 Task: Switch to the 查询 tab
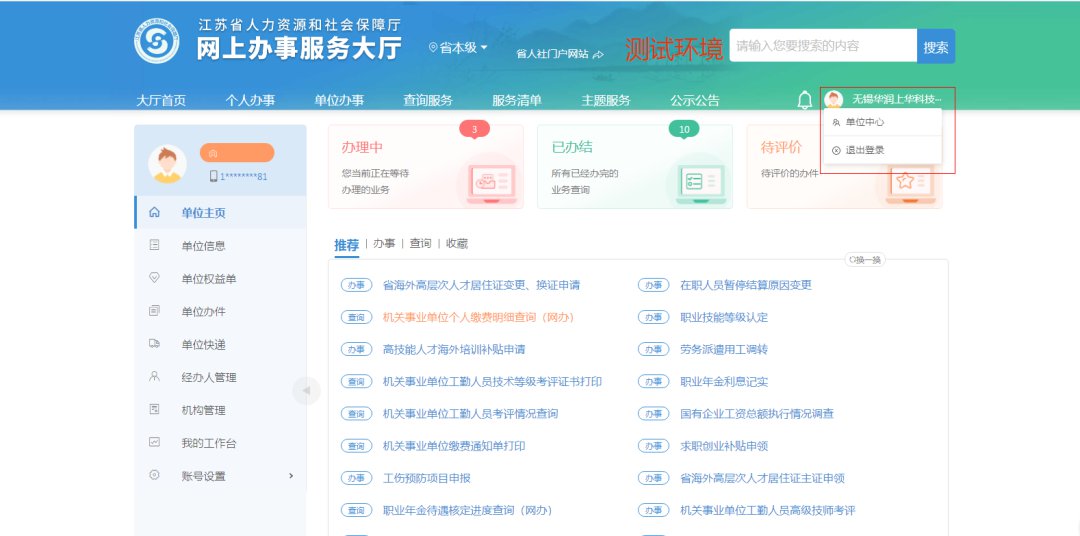pyautogui.click(x=420, y=244)
